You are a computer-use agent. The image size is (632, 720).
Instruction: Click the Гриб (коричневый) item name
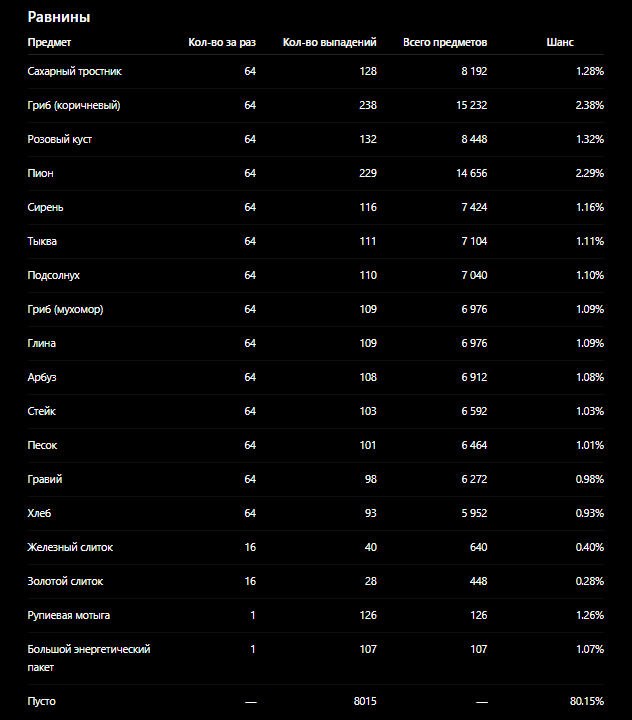pos(74,105)
